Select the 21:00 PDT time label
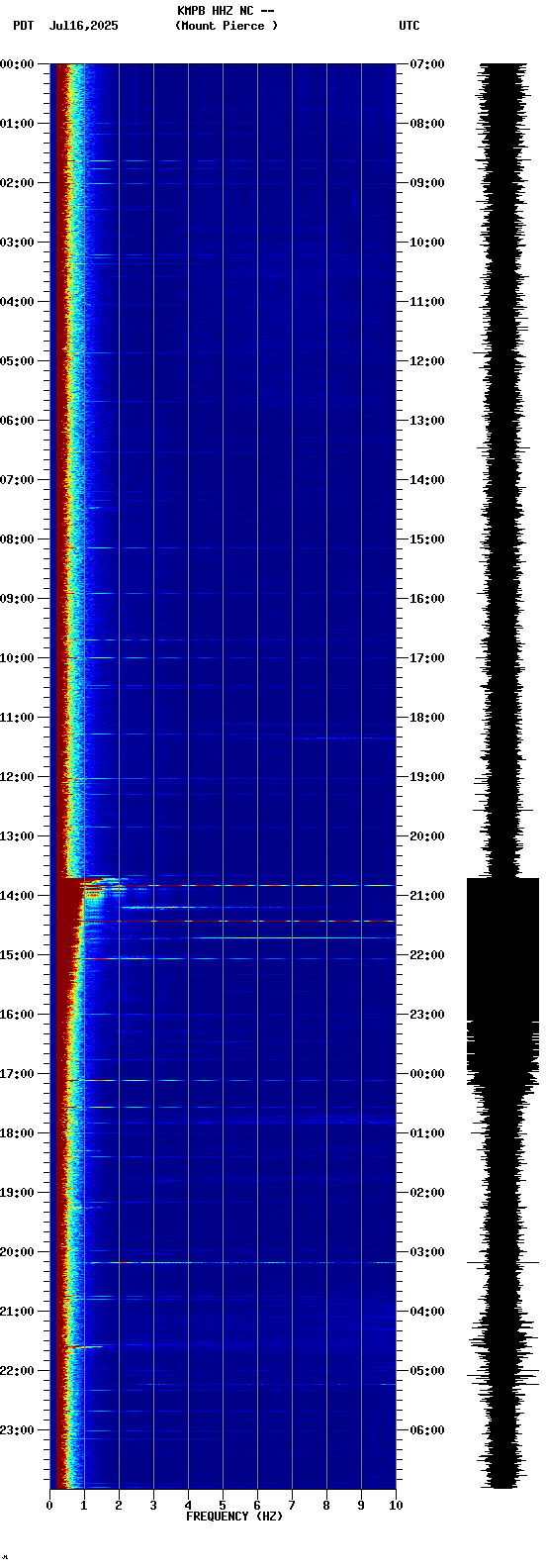This screenshot has width=546, height=1568. [17, 1312]
